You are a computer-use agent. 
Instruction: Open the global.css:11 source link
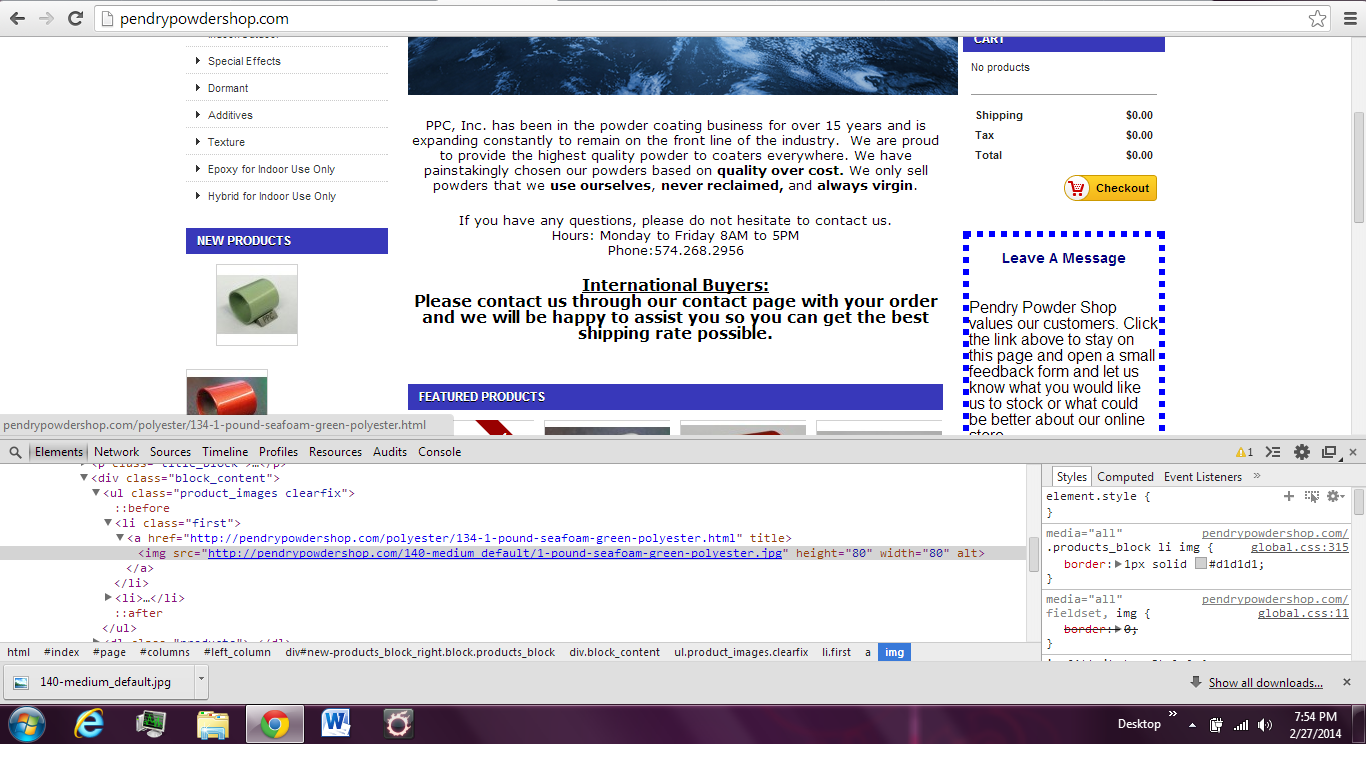coord(1303,613)
